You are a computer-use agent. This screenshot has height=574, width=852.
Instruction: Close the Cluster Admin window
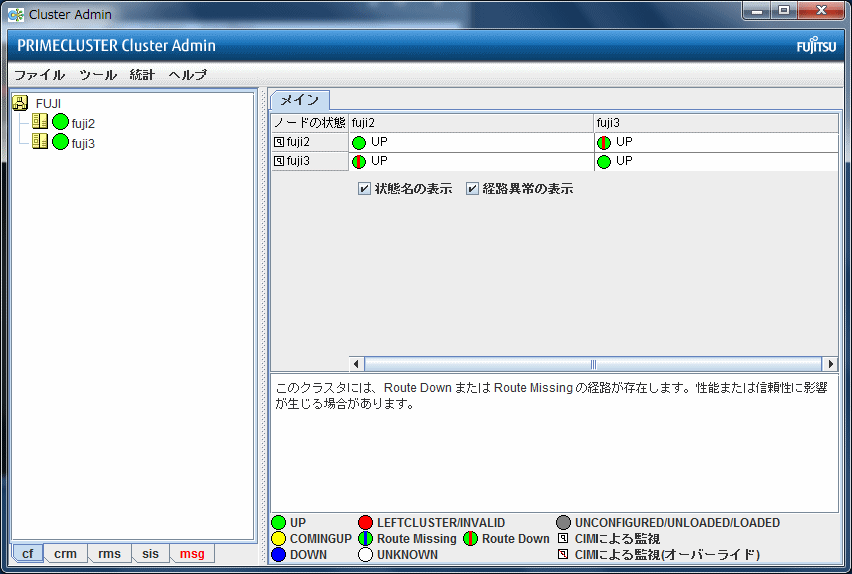click(x=822, y=10)
